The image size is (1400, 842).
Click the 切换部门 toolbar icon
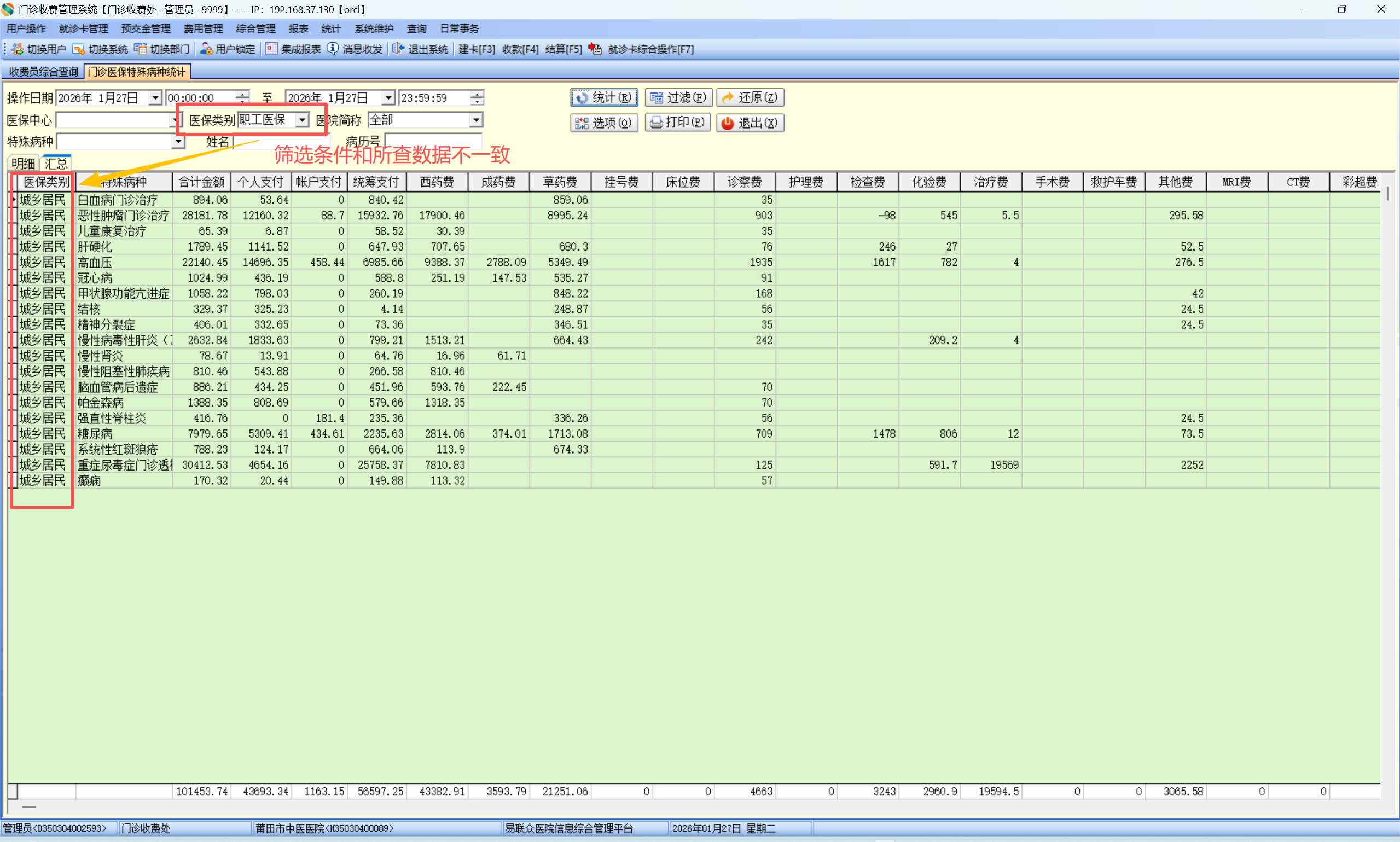point(140,49)
